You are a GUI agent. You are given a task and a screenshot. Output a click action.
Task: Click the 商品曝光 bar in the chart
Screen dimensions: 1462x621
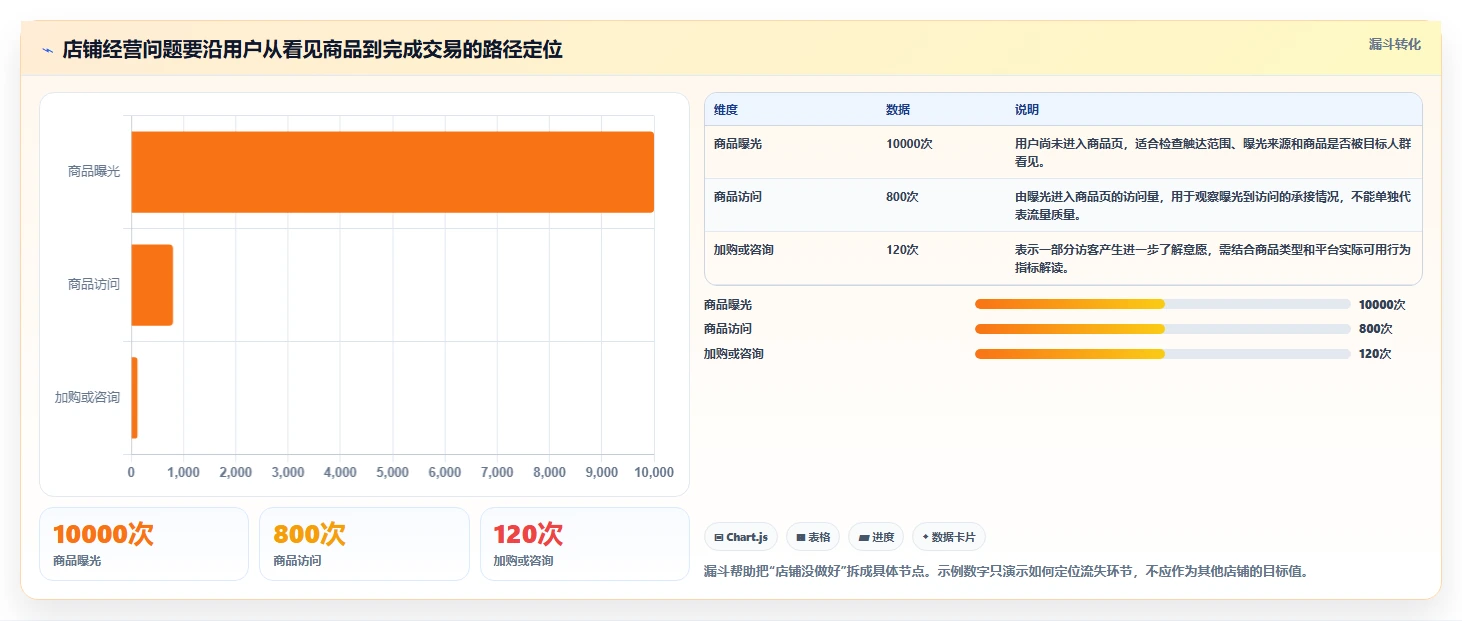392,172
